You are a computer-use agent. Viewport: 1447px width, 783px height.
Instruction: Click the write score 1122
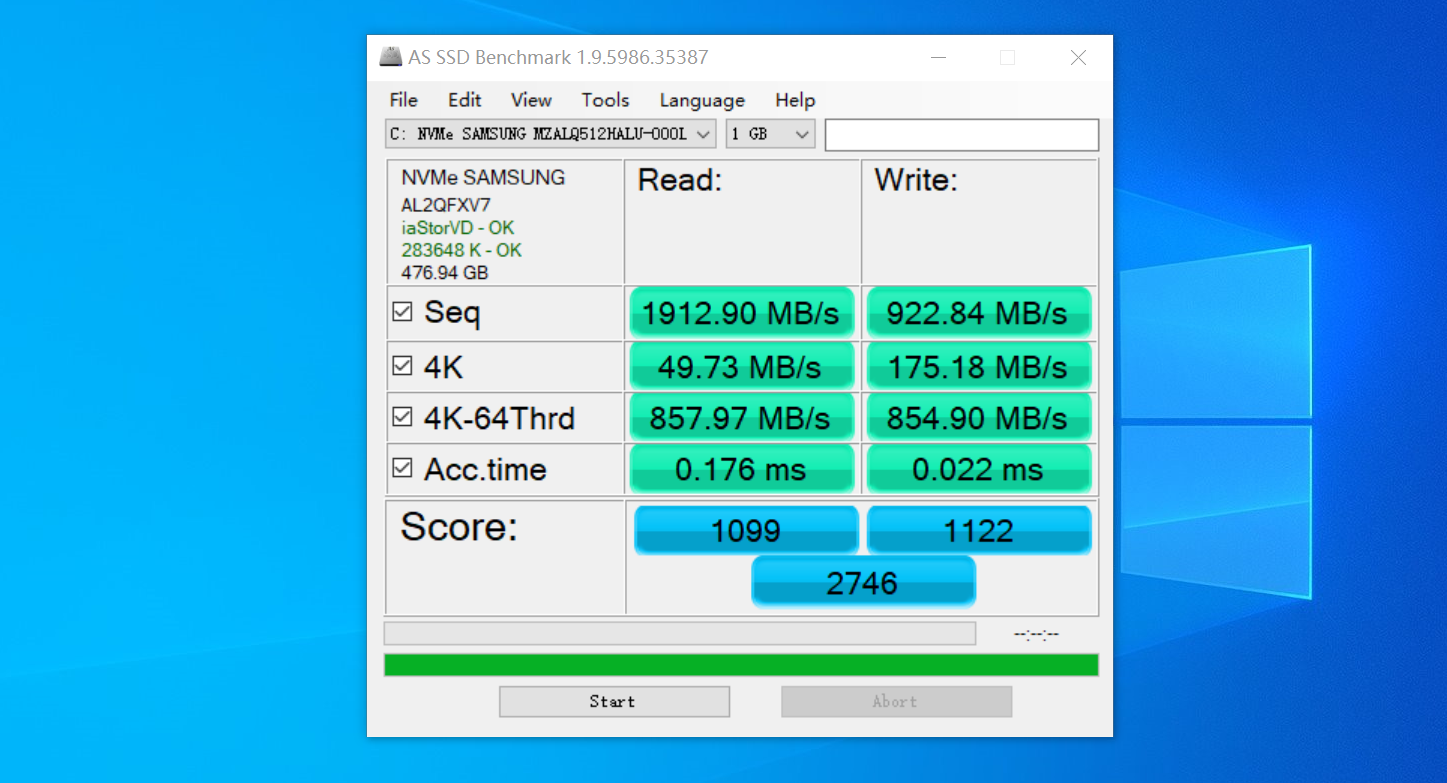click(x=978, y=529)
